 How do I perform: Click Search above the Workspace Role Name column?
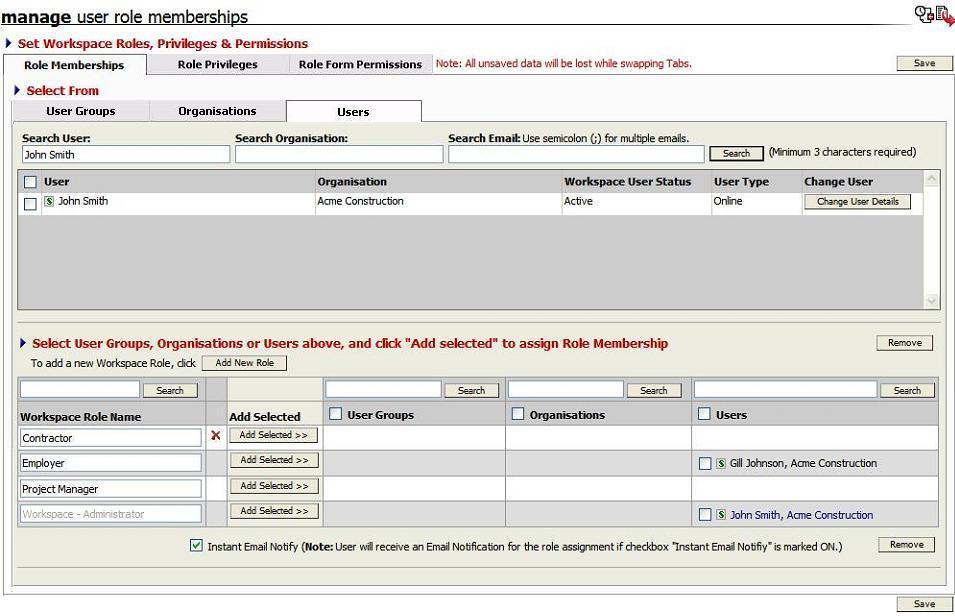(170, 391)
